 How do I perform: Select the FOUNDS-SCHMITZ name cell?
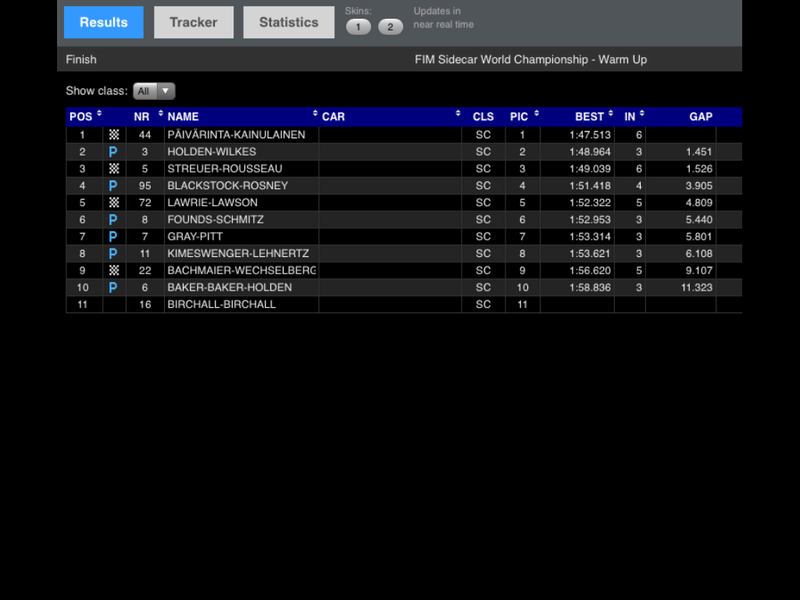(241, 219)
